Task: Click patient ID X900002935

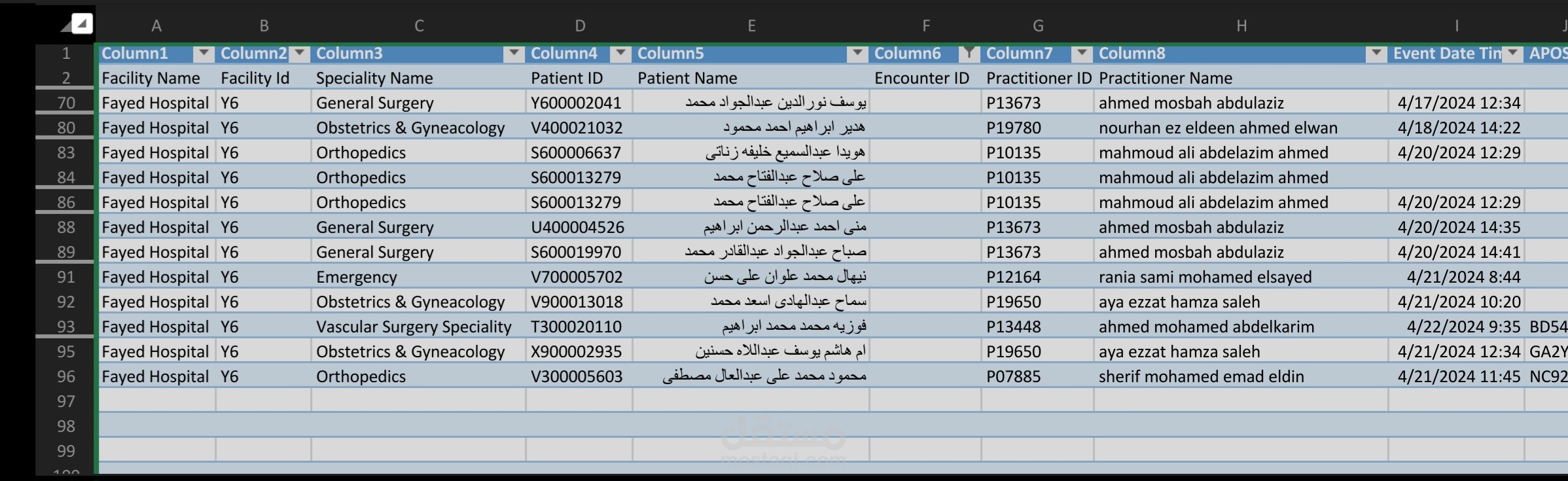Action: 580,351
